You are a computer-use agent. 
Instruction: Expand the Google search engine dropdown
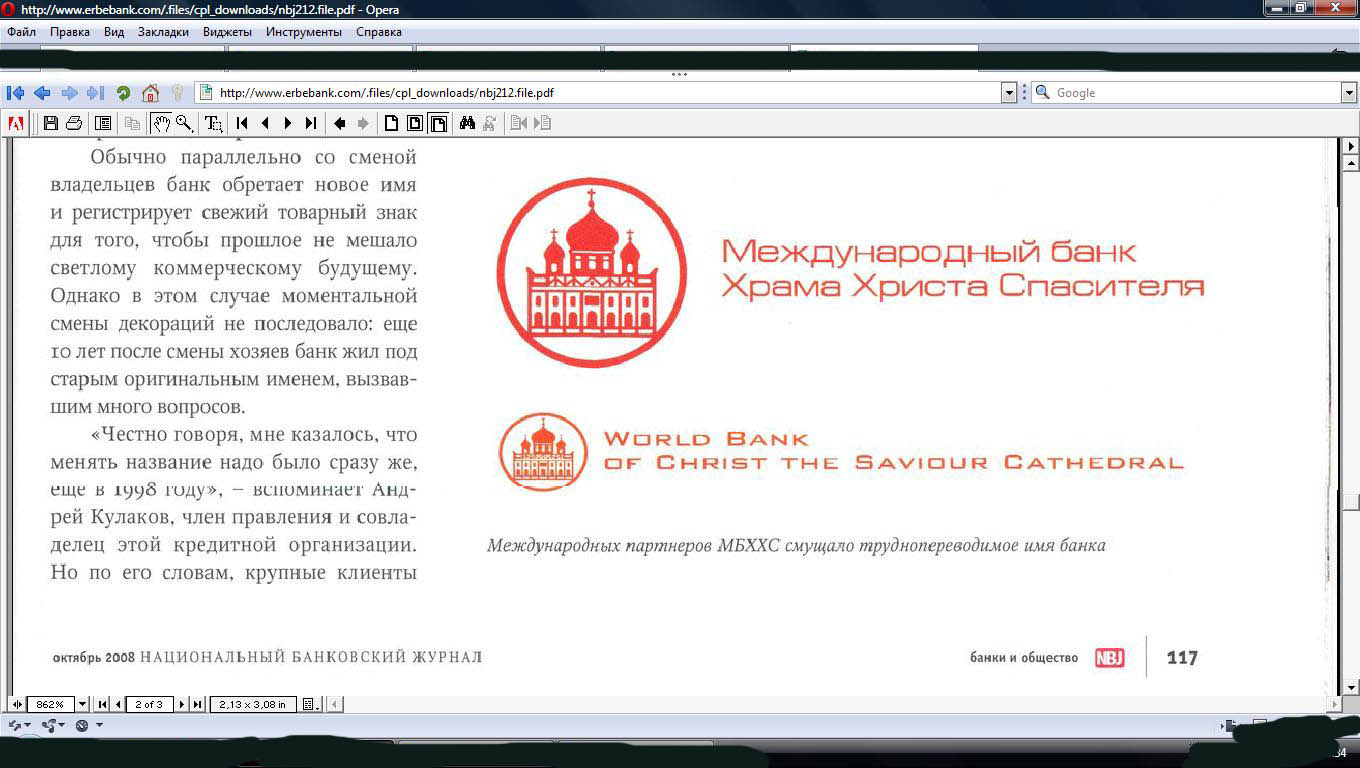tap(1348, 93)
